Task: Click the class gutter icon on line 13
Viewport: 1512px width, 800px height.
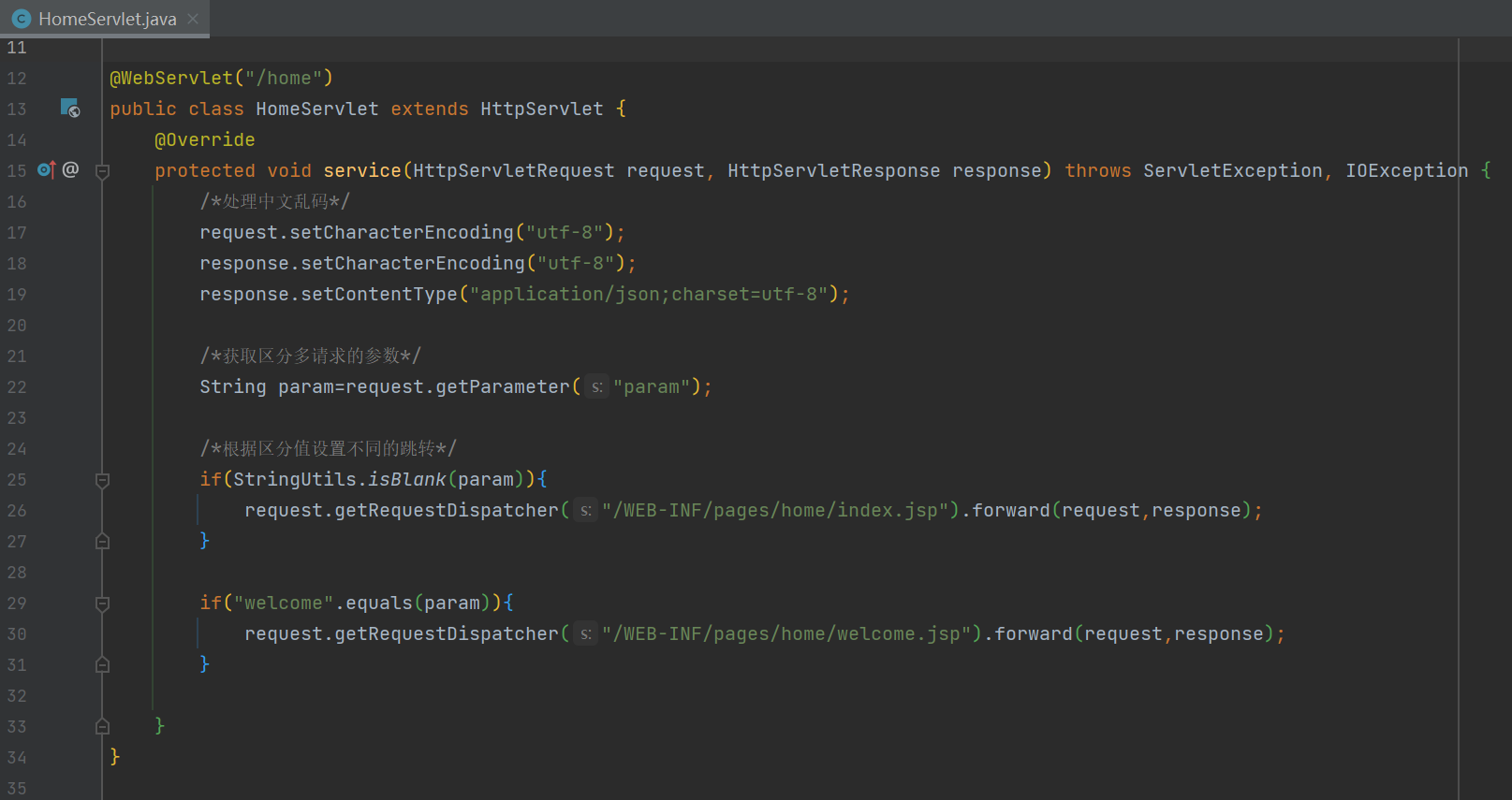Action: (x=70, y=109)
